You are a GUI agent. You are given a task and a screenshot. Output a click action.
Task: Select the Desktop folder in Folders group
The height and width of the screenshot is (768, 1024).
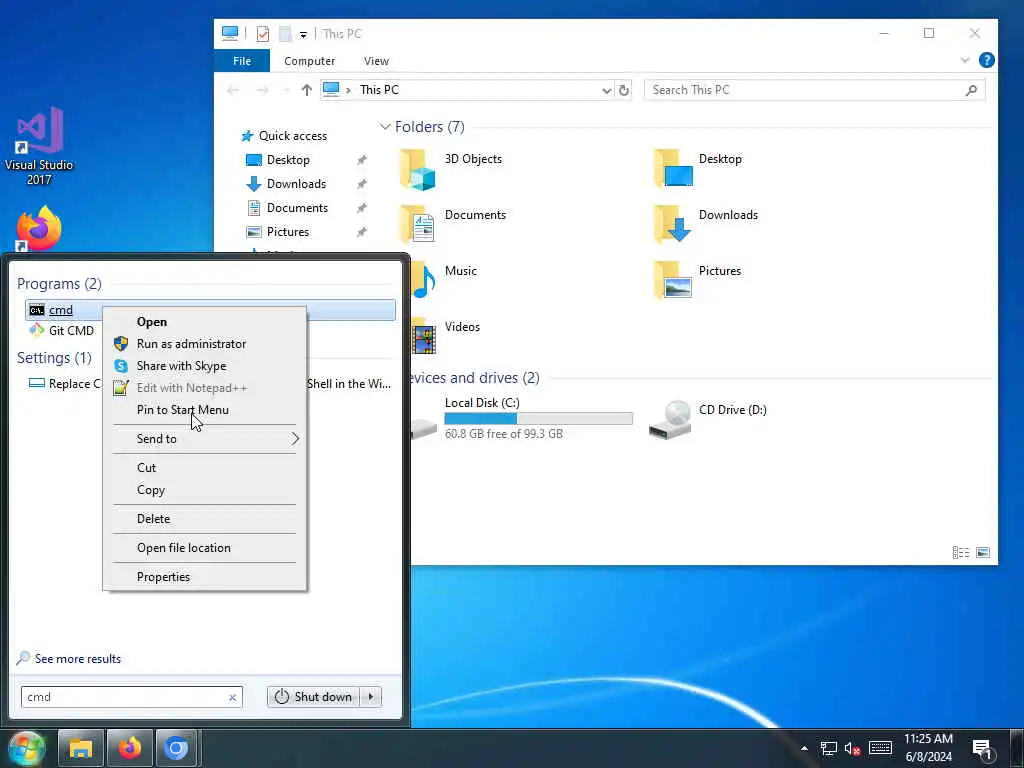(x=697, y=168)
